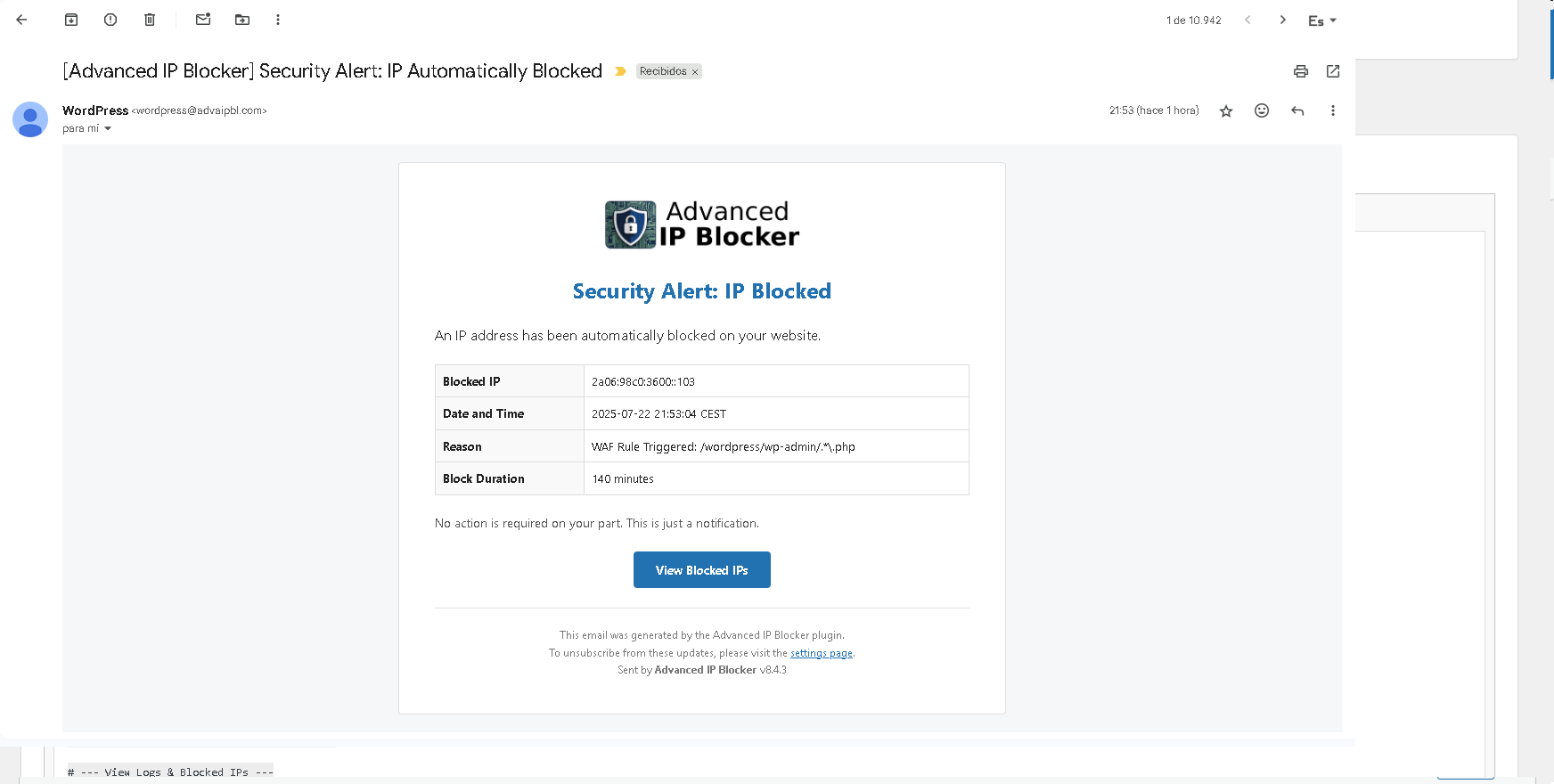Go back to inbox with back arrow
This screenshot has height=784, width=1554.
pos(22,20)
